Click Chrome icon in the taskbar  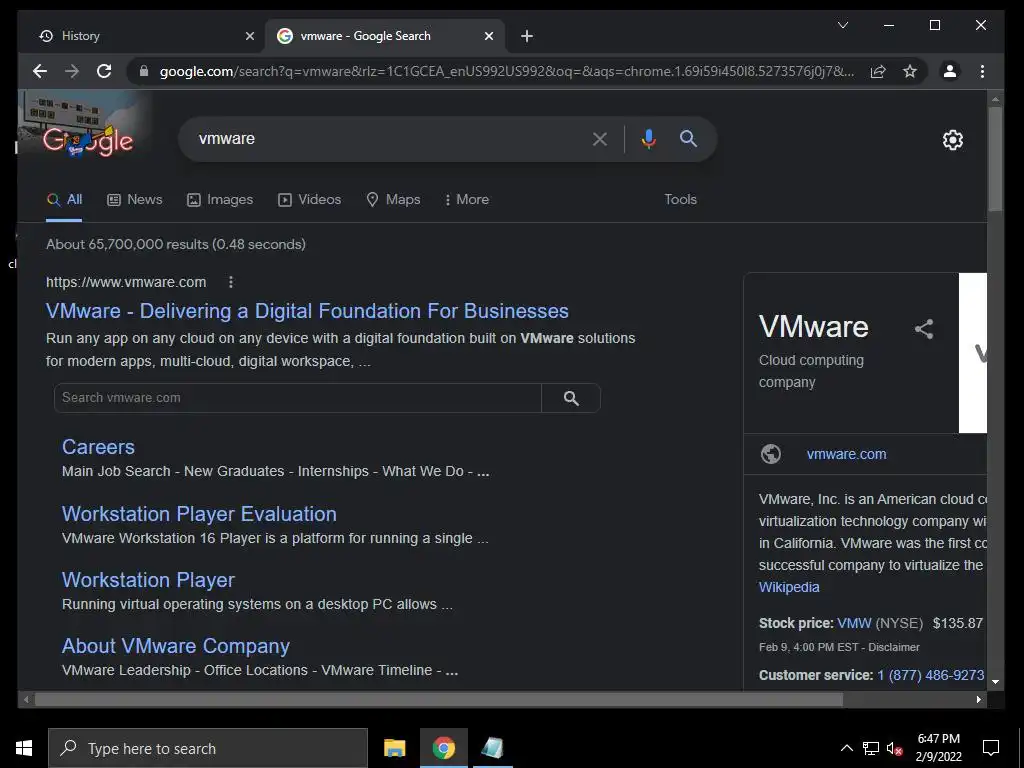tap(443, 748)
